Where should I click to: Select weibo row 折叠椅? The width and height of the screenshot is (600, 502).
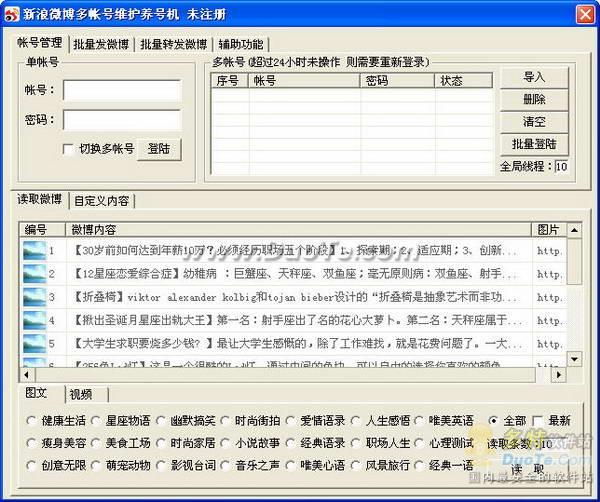[x=293, y=297]
